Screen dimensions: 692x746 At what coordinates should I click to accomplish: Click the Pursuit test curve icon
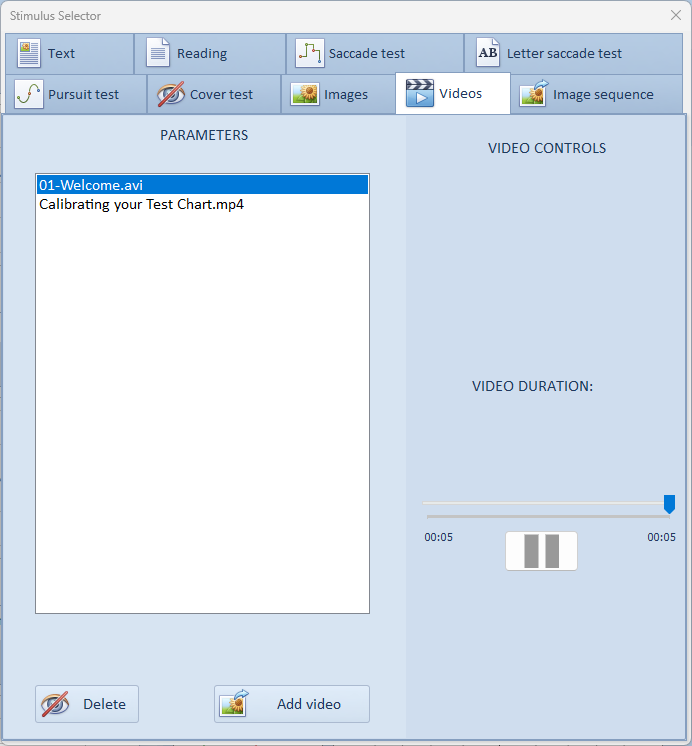pyautogui.click(x=29, y=94)
